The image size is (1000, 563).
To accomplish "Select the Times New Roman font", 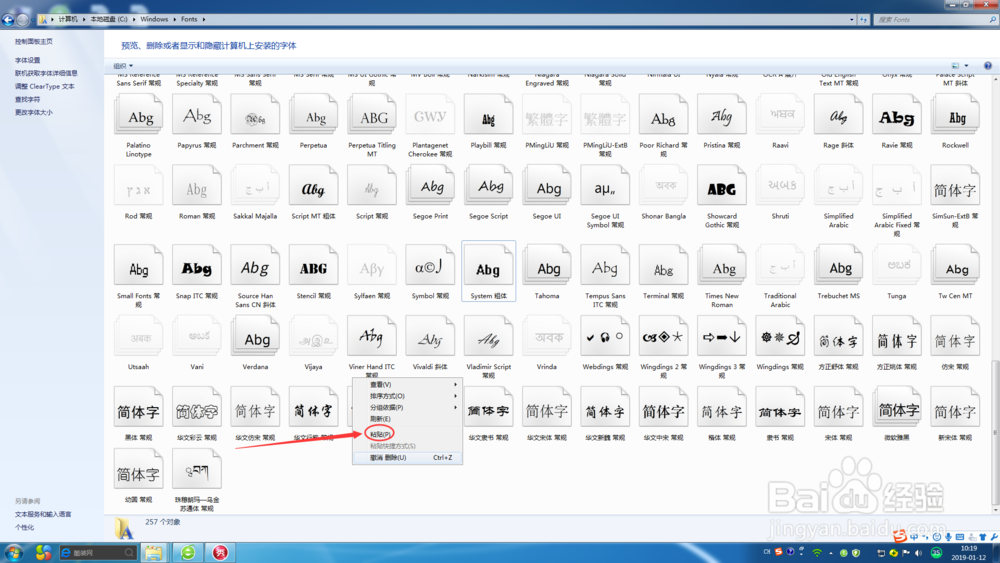I will pyautogui.click(x=722, y=265).
